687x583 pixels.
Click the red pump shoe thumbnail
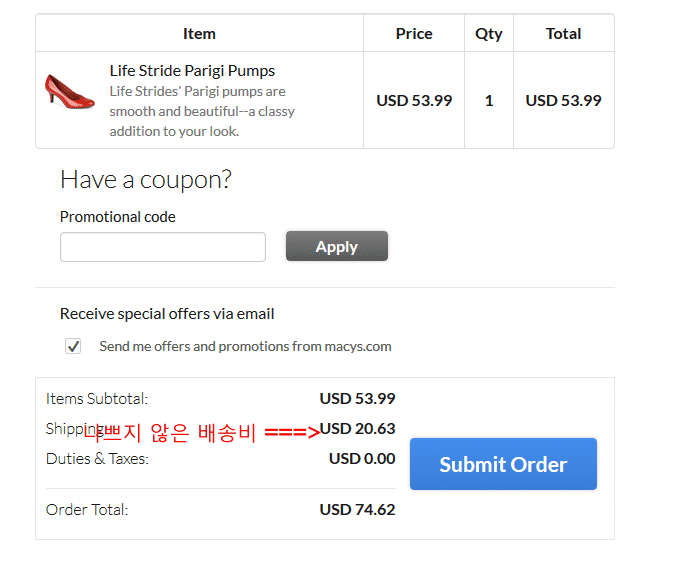[x=68, y=91]
